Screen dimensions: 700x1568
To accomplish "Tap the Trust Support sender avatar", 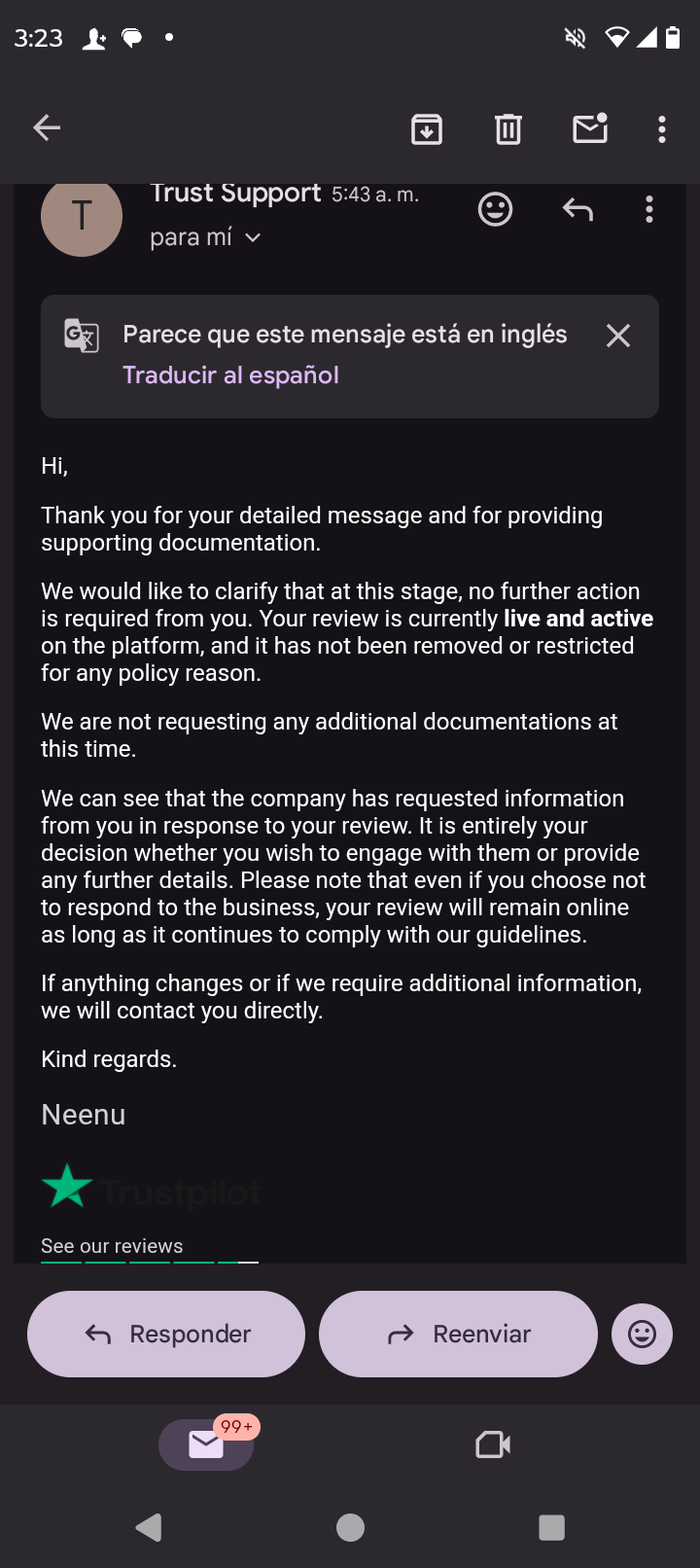I will click(82, 216).
